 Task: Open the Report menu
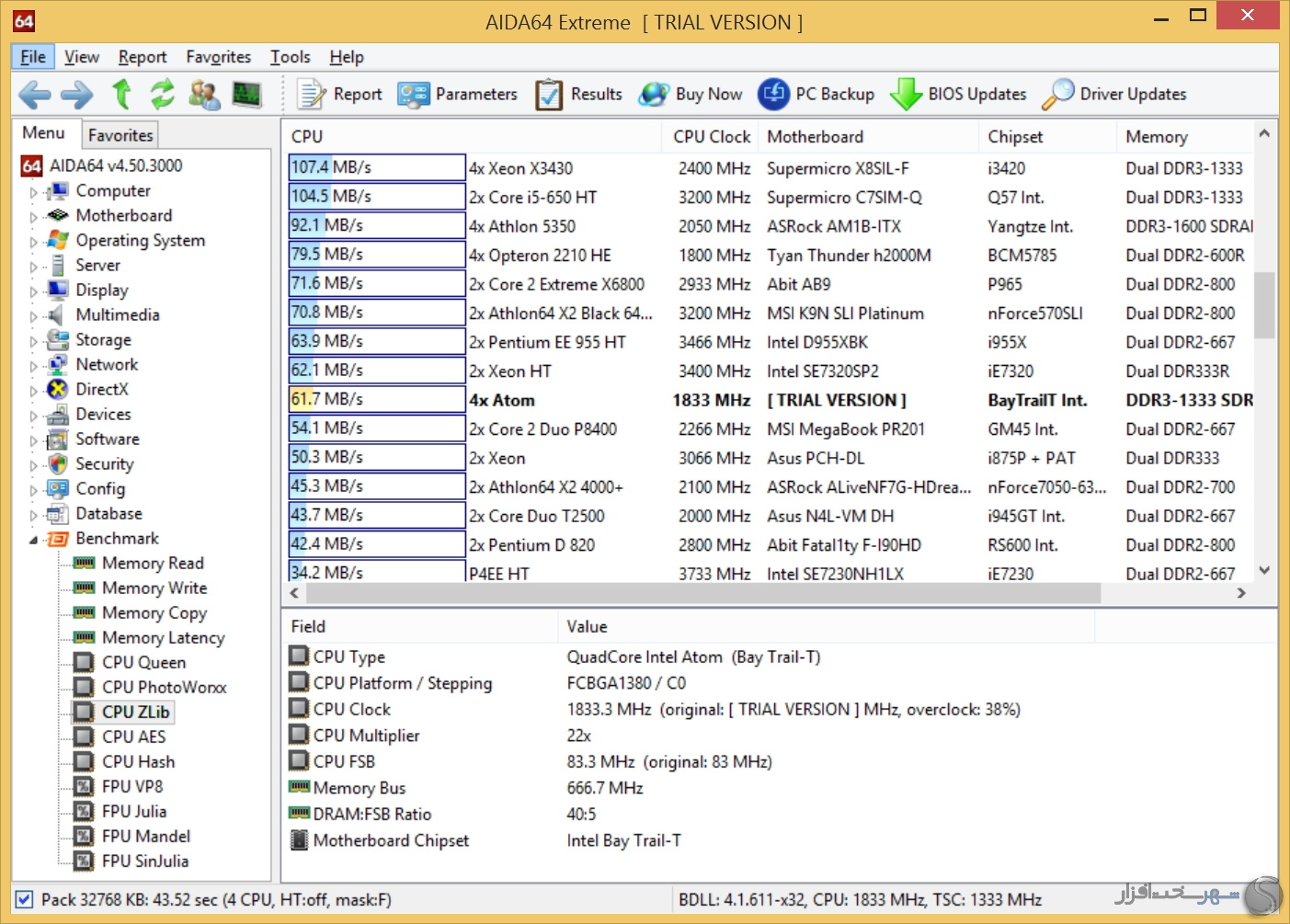(x=143, y=57)
